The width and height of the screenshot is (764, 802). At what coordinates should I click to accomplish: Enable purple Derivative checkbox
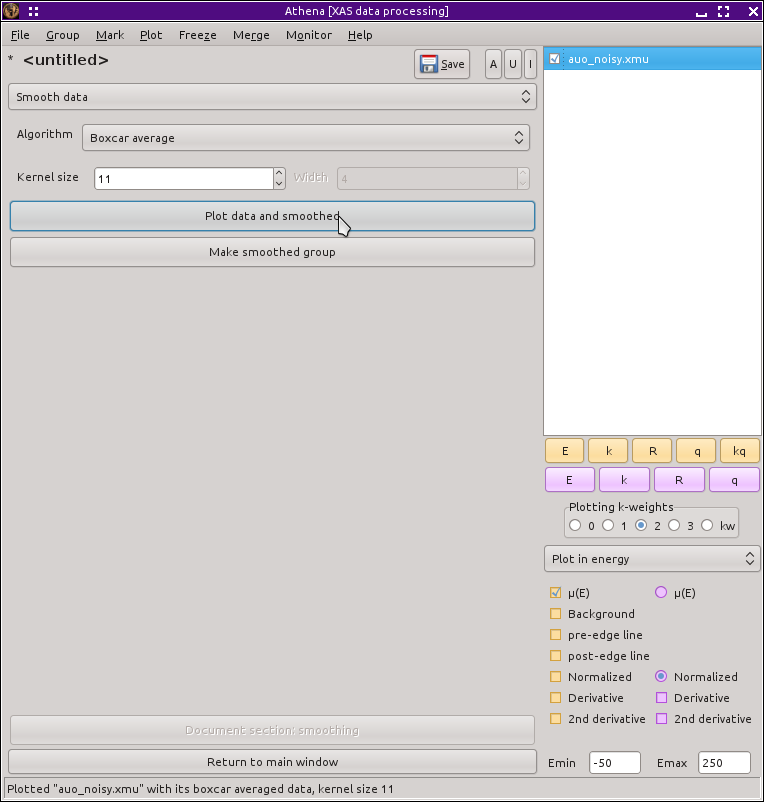(x=661, y=697)
